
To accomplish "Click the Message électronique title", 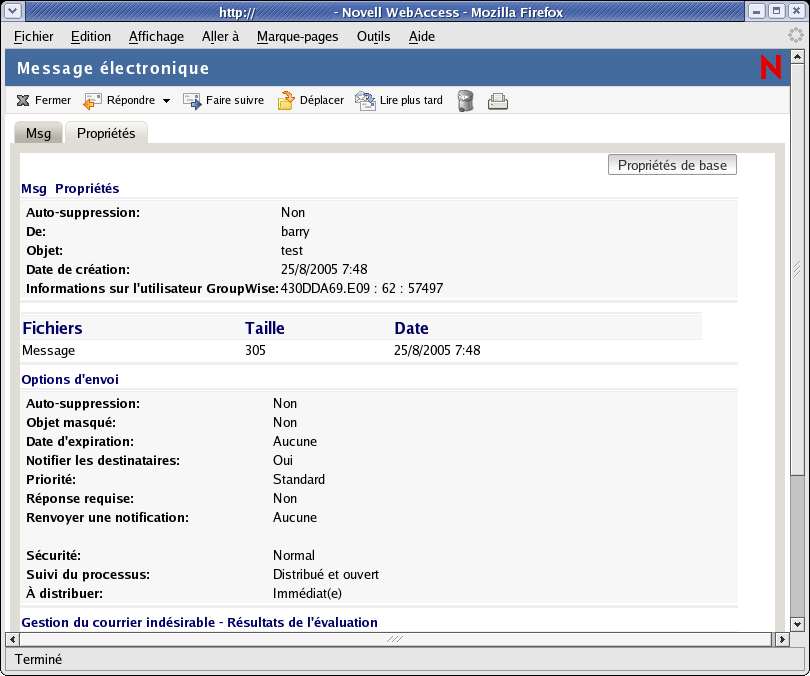I will [x=113, y=68].
